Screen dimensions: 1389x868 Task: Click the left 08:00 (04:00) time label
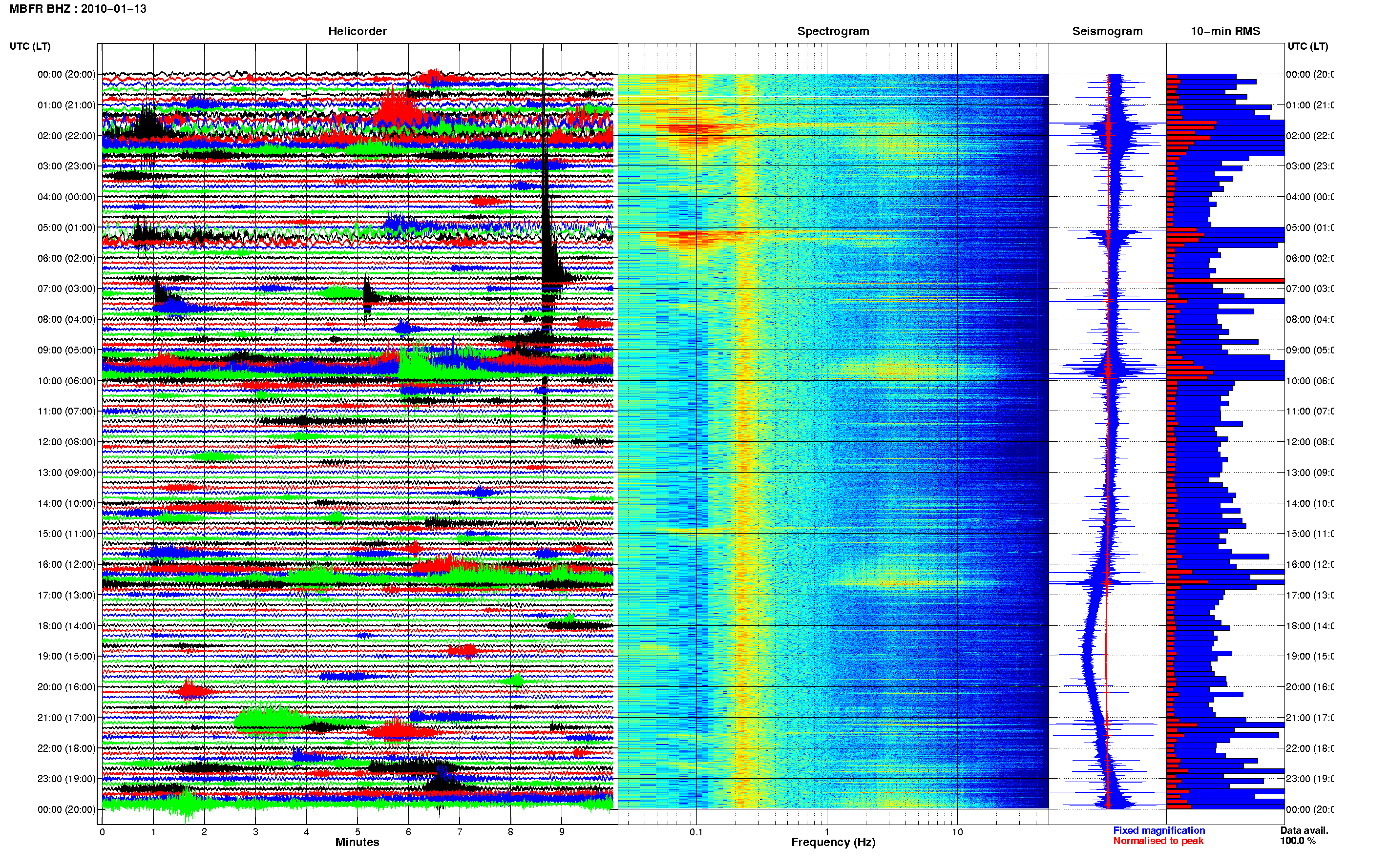(66, 319)
